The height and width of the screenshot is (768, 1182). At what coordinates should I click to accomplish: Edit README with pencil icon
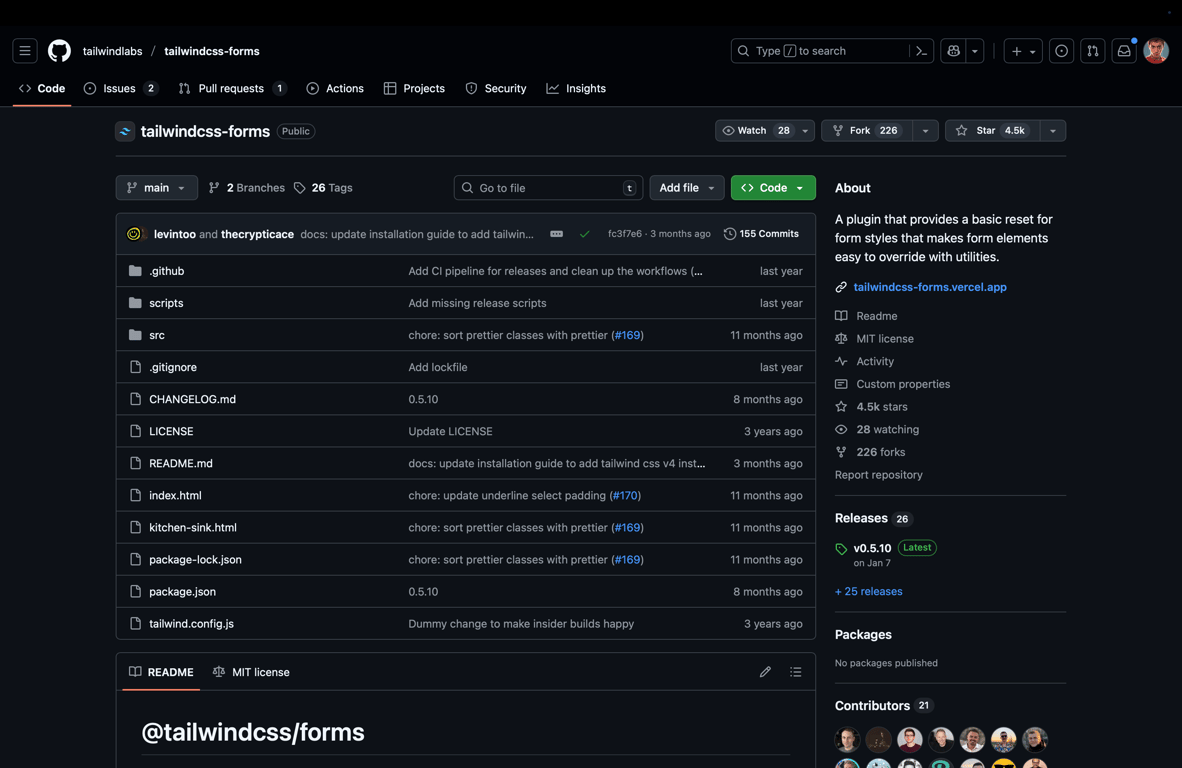click(x=765, y=672)
